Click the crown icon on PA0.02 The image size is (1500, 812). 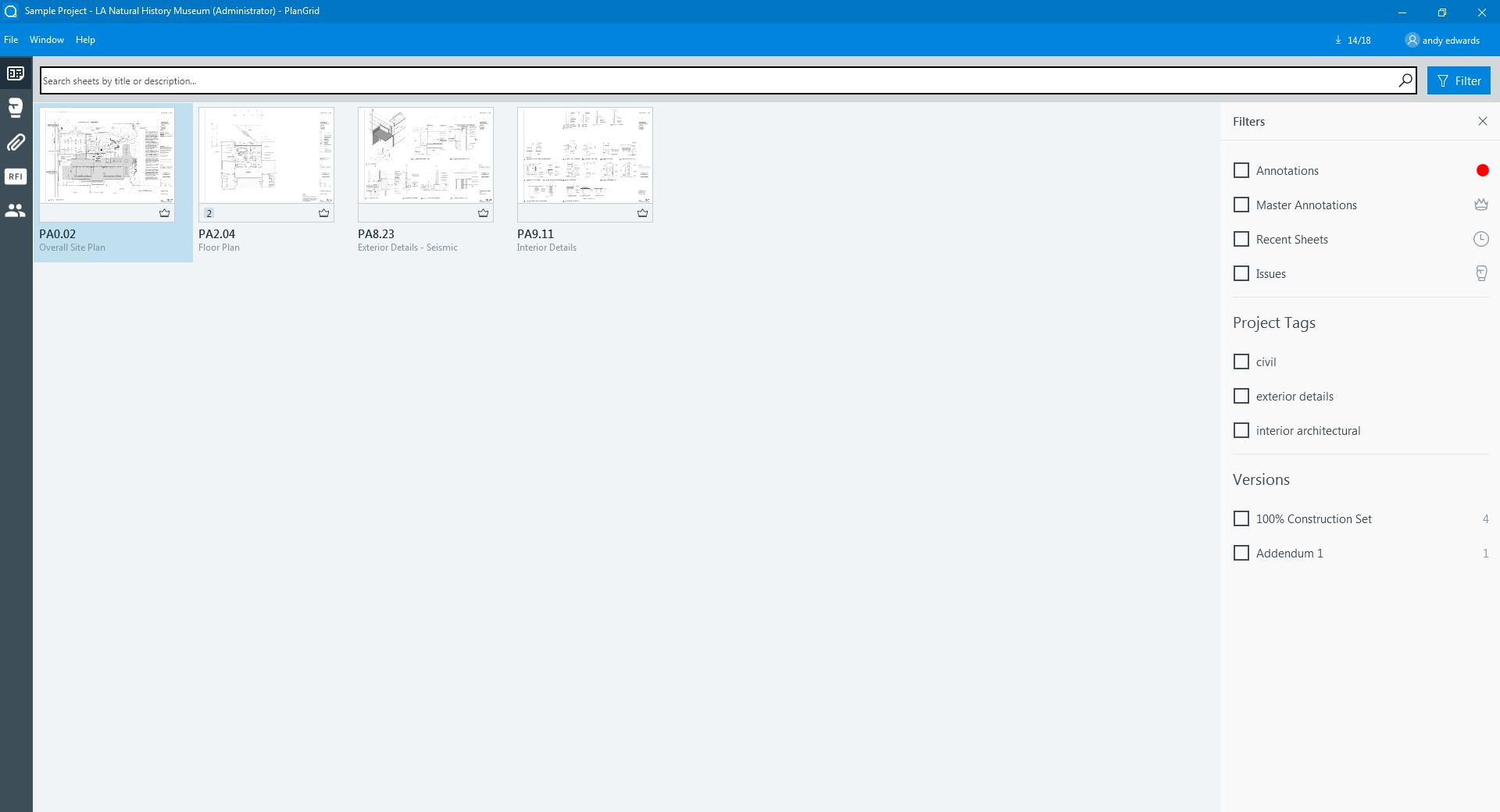click(164, 212)
